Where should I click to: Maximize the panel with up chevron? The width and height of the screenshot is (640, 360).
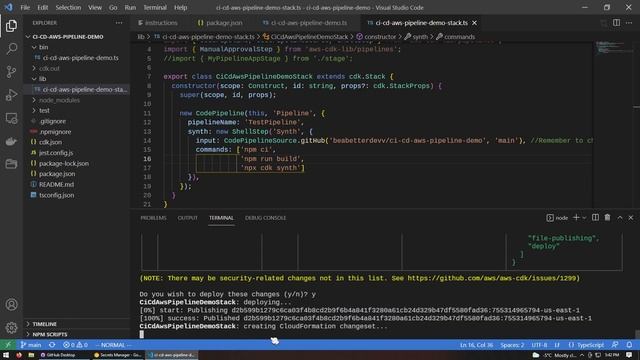620,218
